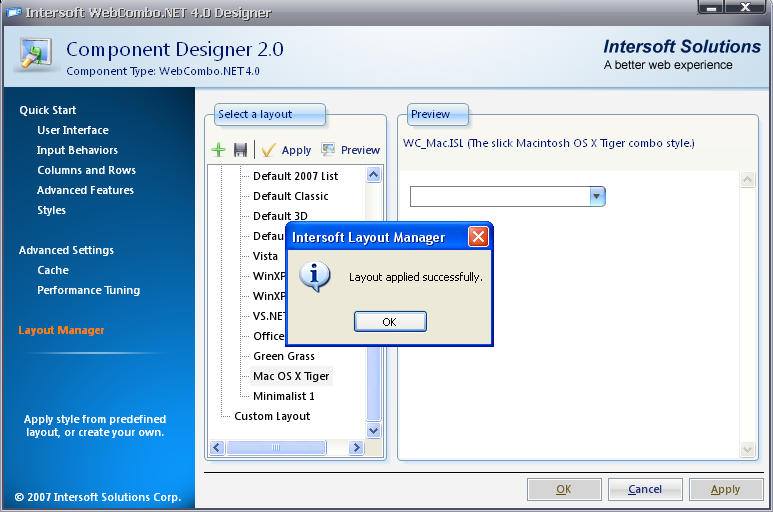Image resolution: width=773 pixels, height=512 pixels.
Task: Click the layout list horizontal scrollbar thumb
Action: coord(276,447)
